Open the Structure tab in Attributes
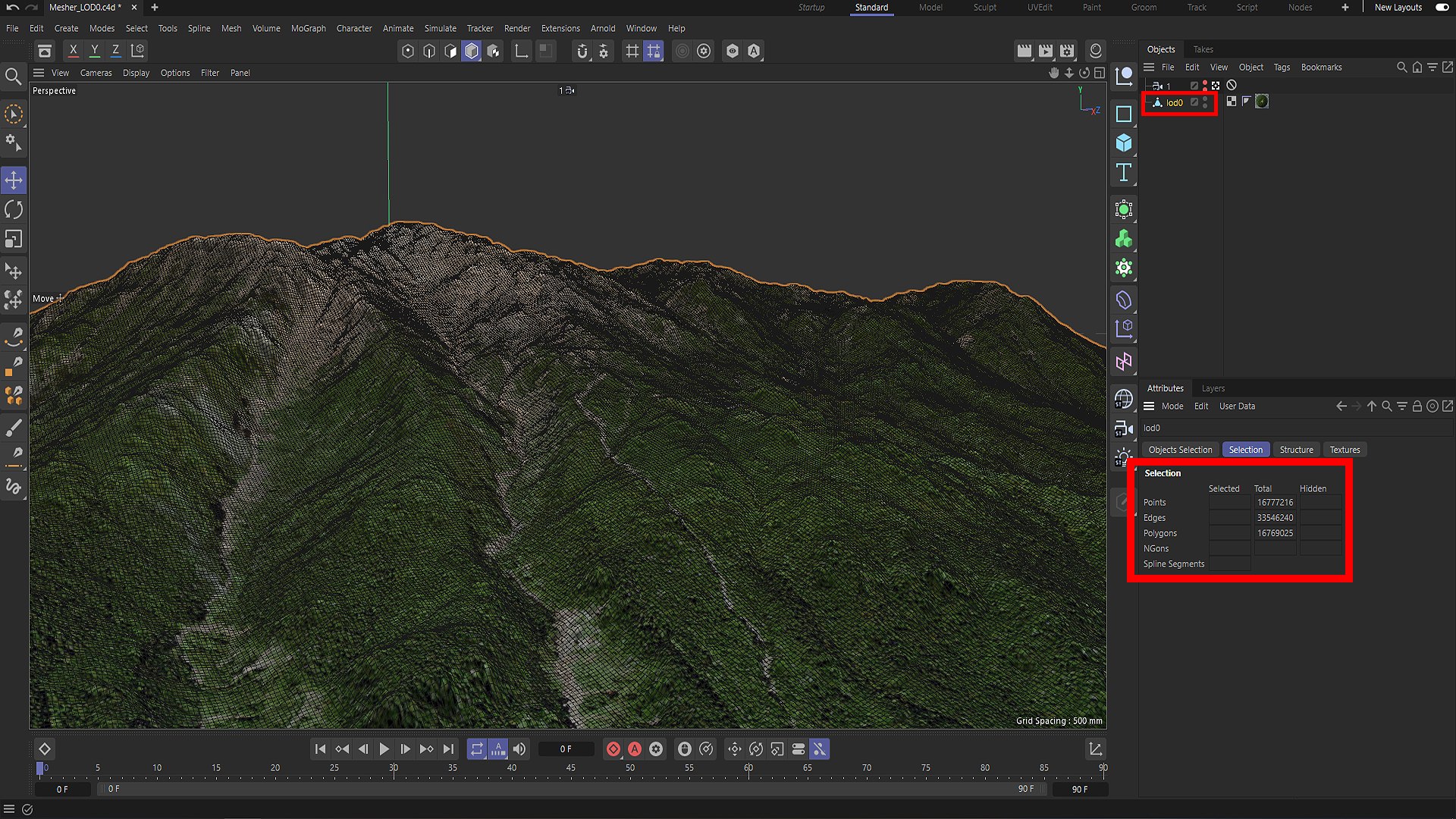The width and height of the screenshot is (1456, 819). coord(1296,450)
